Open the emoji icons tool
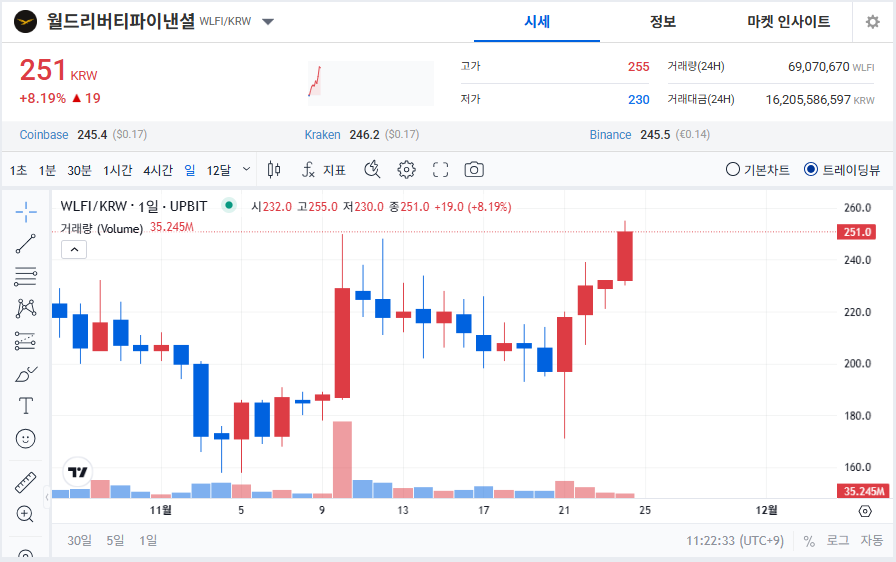The image size is (896, 562). 26,439
